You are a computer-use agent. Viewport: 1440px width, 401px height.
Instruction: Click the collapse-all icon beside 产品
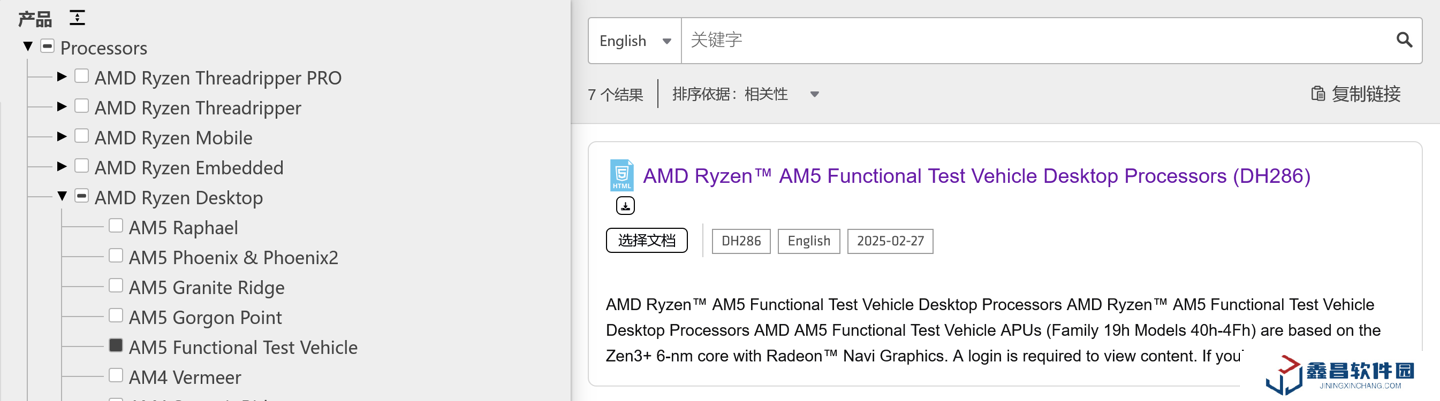[x=77, y=18]
